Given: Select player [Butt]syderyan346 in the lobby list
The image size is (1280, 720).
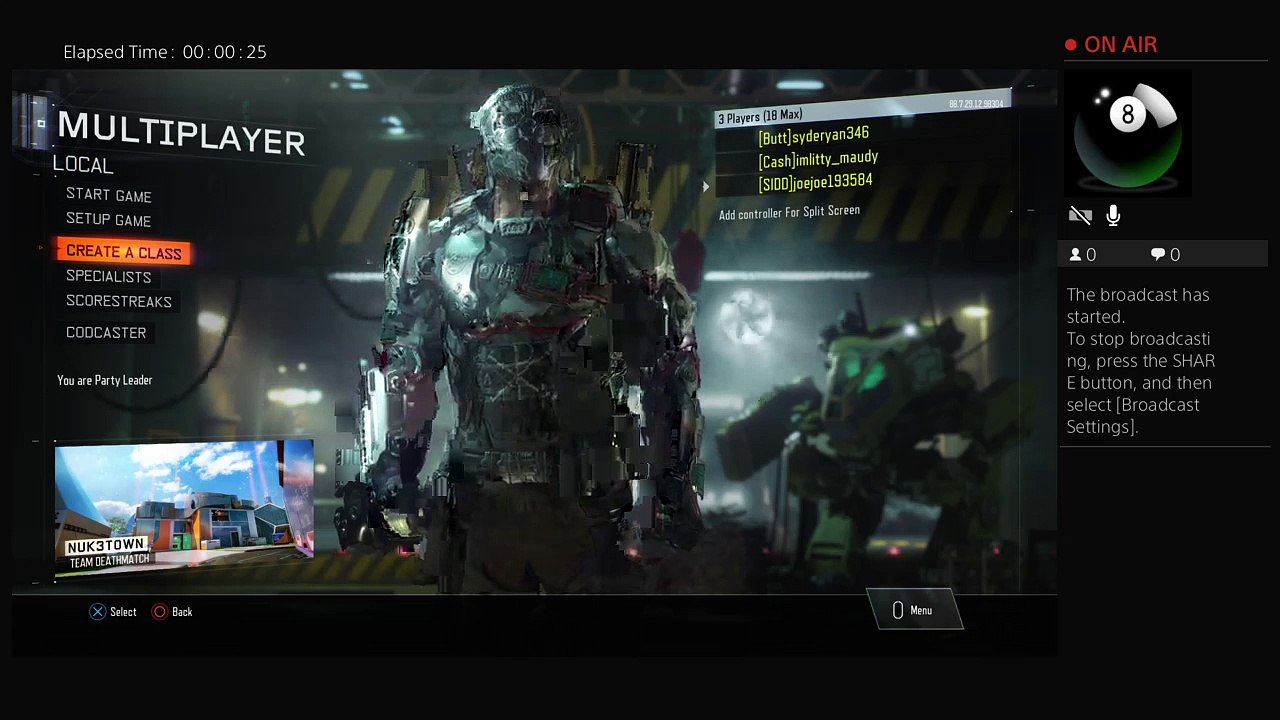Looking at the screenshot, I should point(814,135).
